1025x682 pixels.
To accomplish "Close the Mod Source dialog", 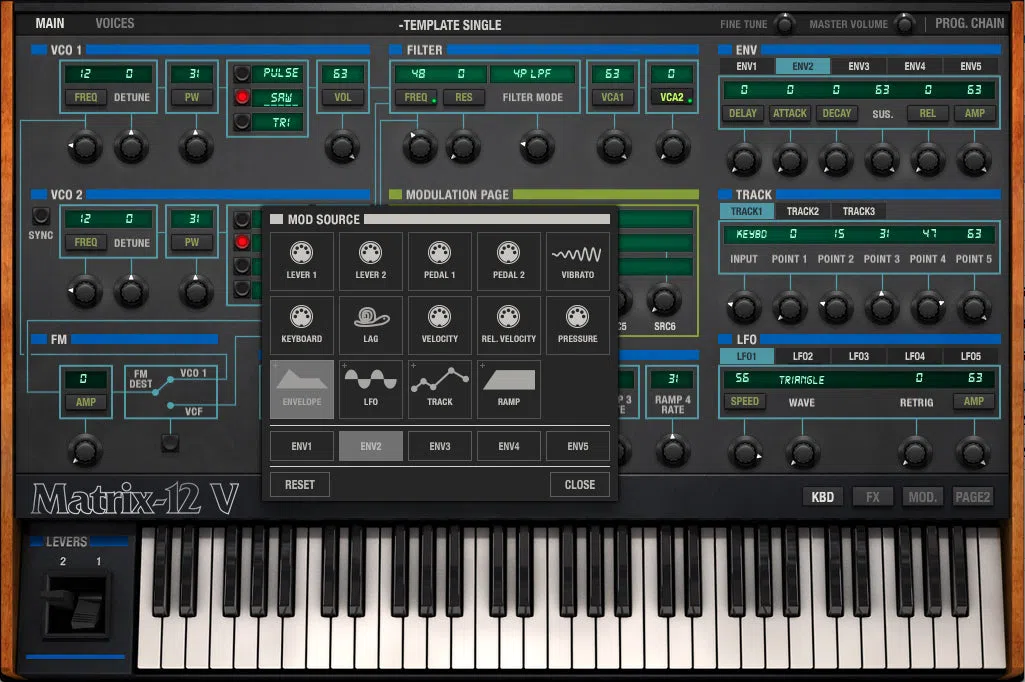I will click(x=580, y=485).
